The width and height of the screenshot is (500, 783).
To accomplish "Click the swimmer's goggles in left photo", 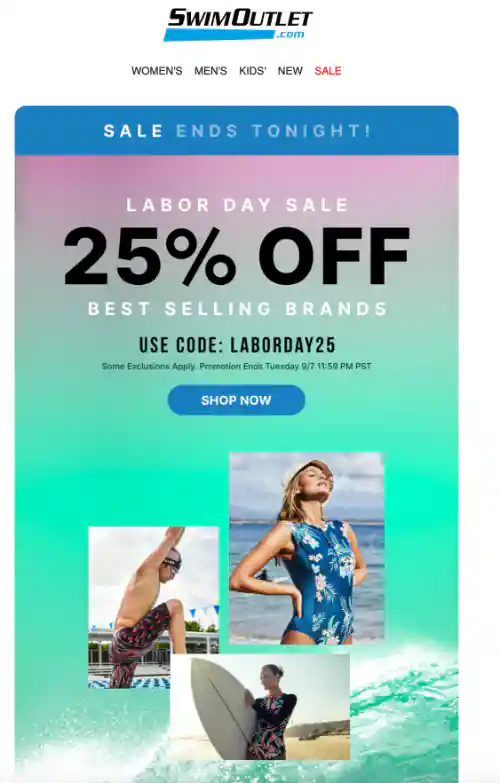I will 172,563.
